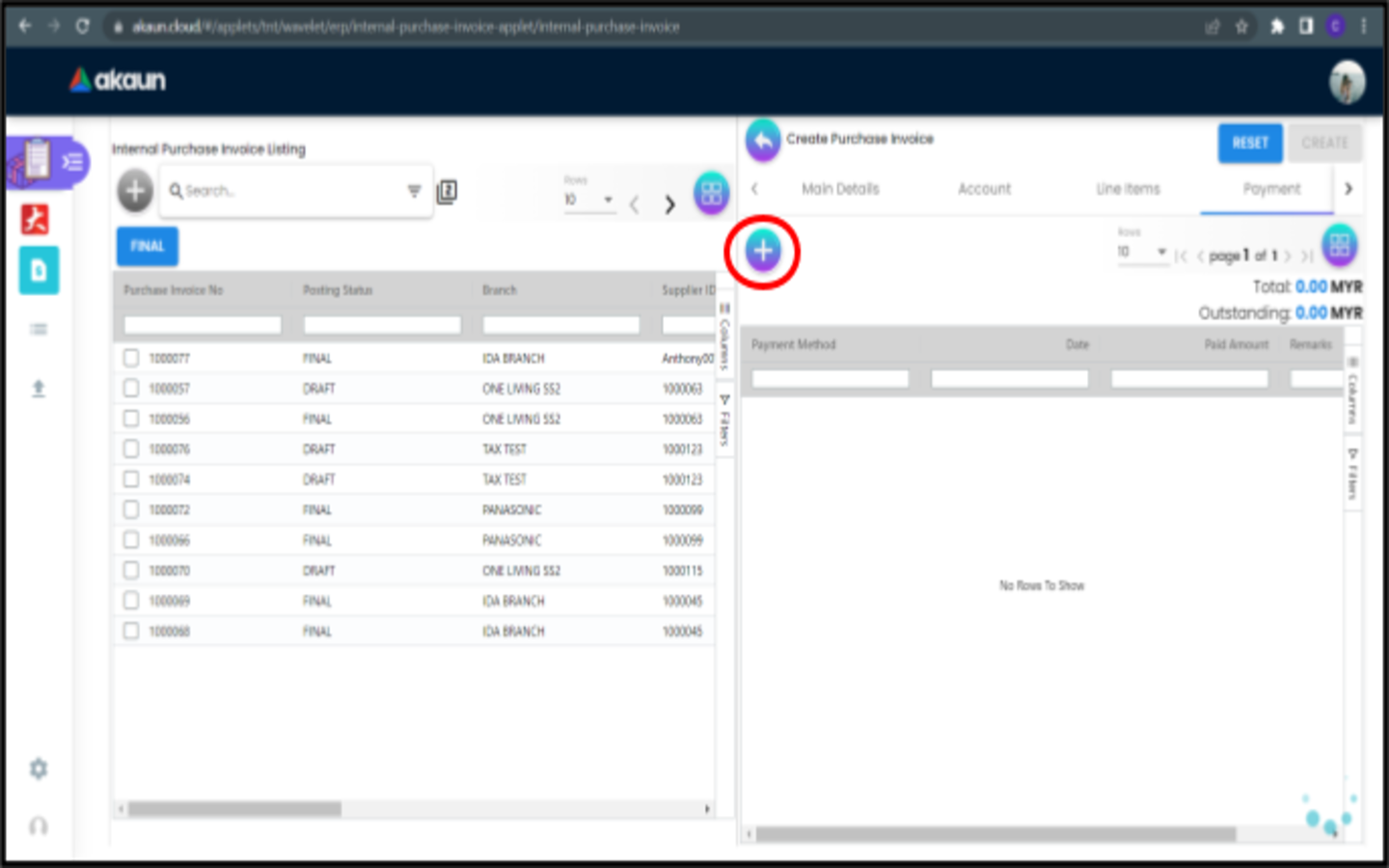Click the Purchase Invoice No filter field
This screenshot has width=1389, height=868.
pyautogui.click(x=203, y=325)
